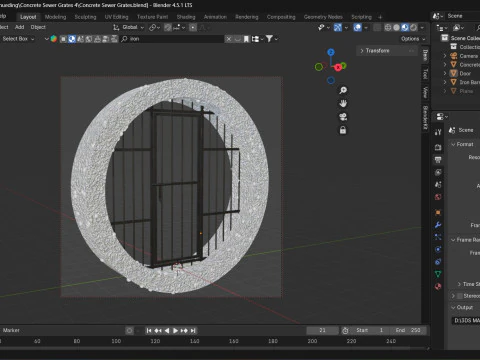Open the Physics properties tab
Screen dimensions: 480x360
click(x=438, y=249)
